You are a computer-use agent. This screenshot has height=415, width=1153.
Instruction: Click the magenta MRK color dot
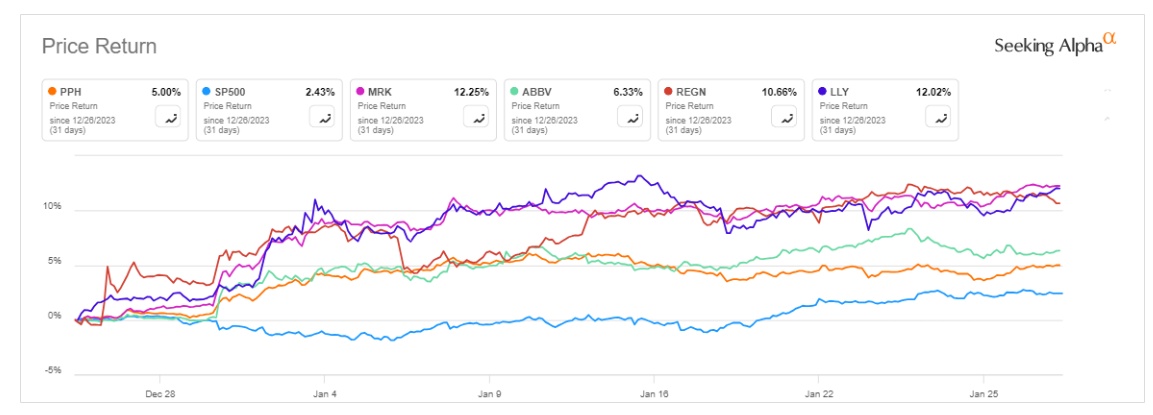(361, 92)
